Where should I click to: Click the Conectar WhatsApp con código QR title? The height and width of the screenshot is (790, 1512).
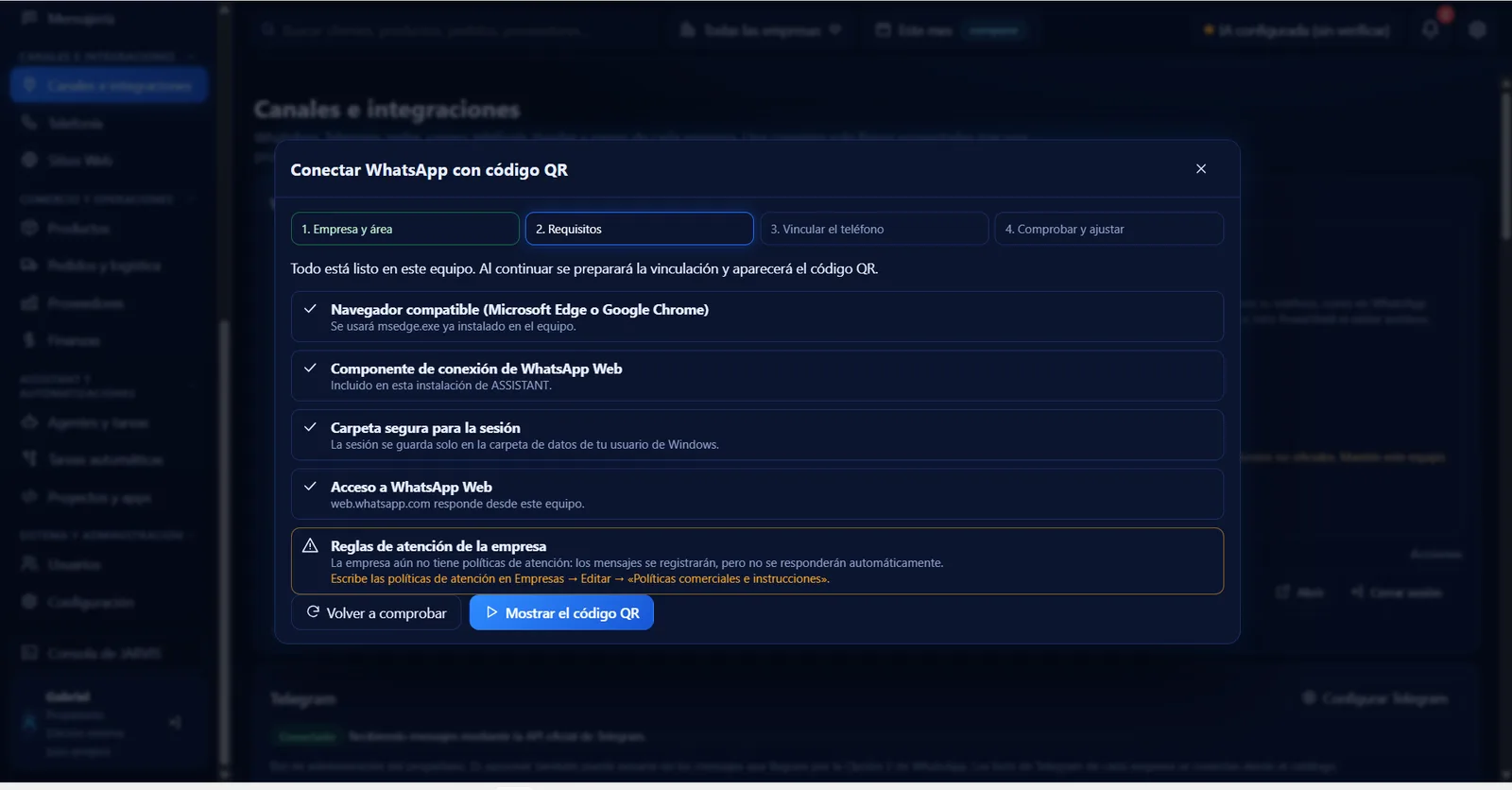[x=429, y=170]
